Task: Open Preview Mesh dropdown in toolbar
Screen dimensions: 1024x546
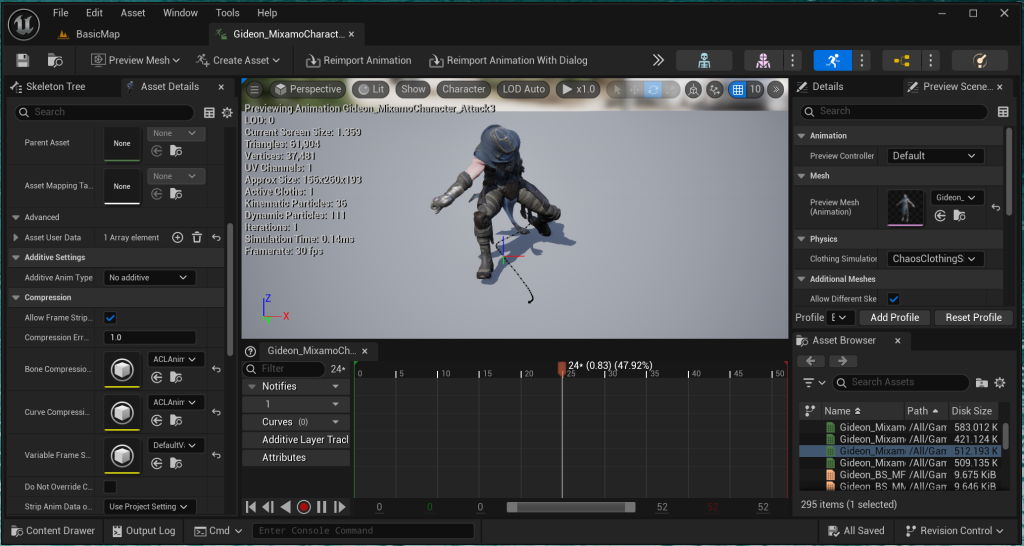Action: (x=135, y=60)
